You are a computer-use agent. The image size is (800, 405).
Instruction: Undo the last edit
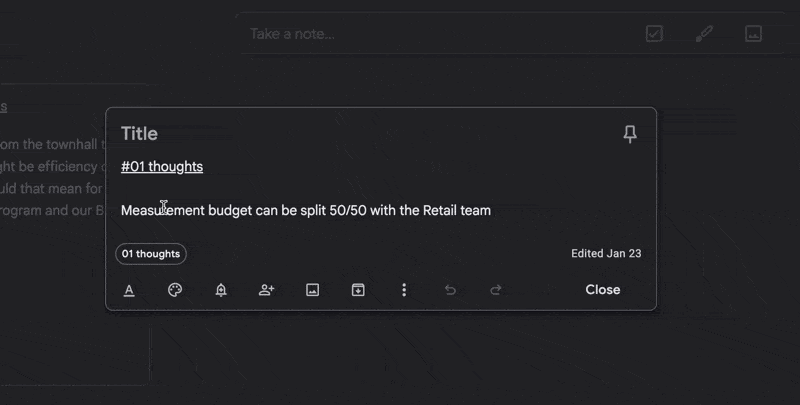(450, 290)
